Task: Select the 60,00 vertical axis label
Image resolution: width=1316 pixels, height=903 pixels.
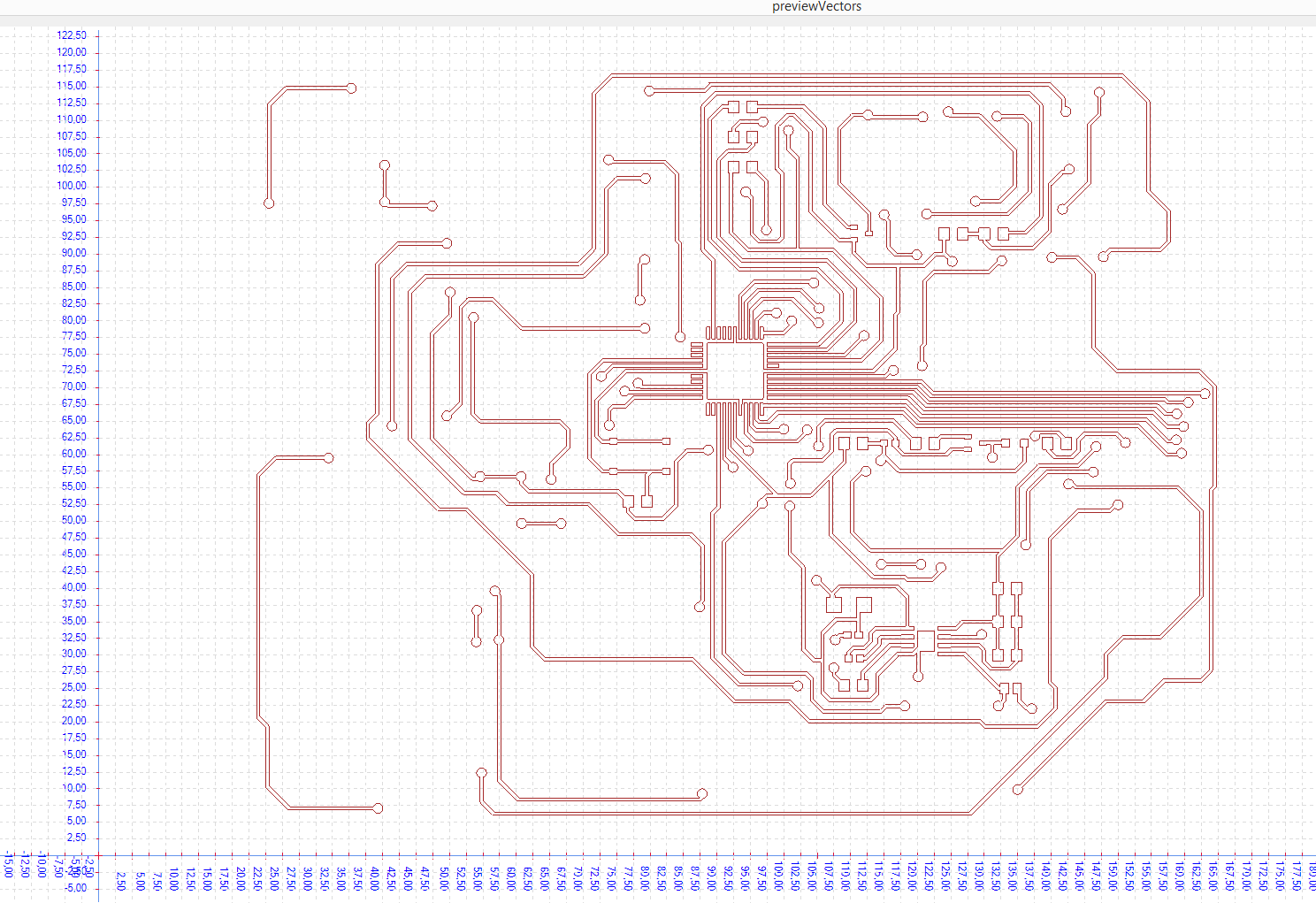Action: pyautogui.click(x=74, y=454)
